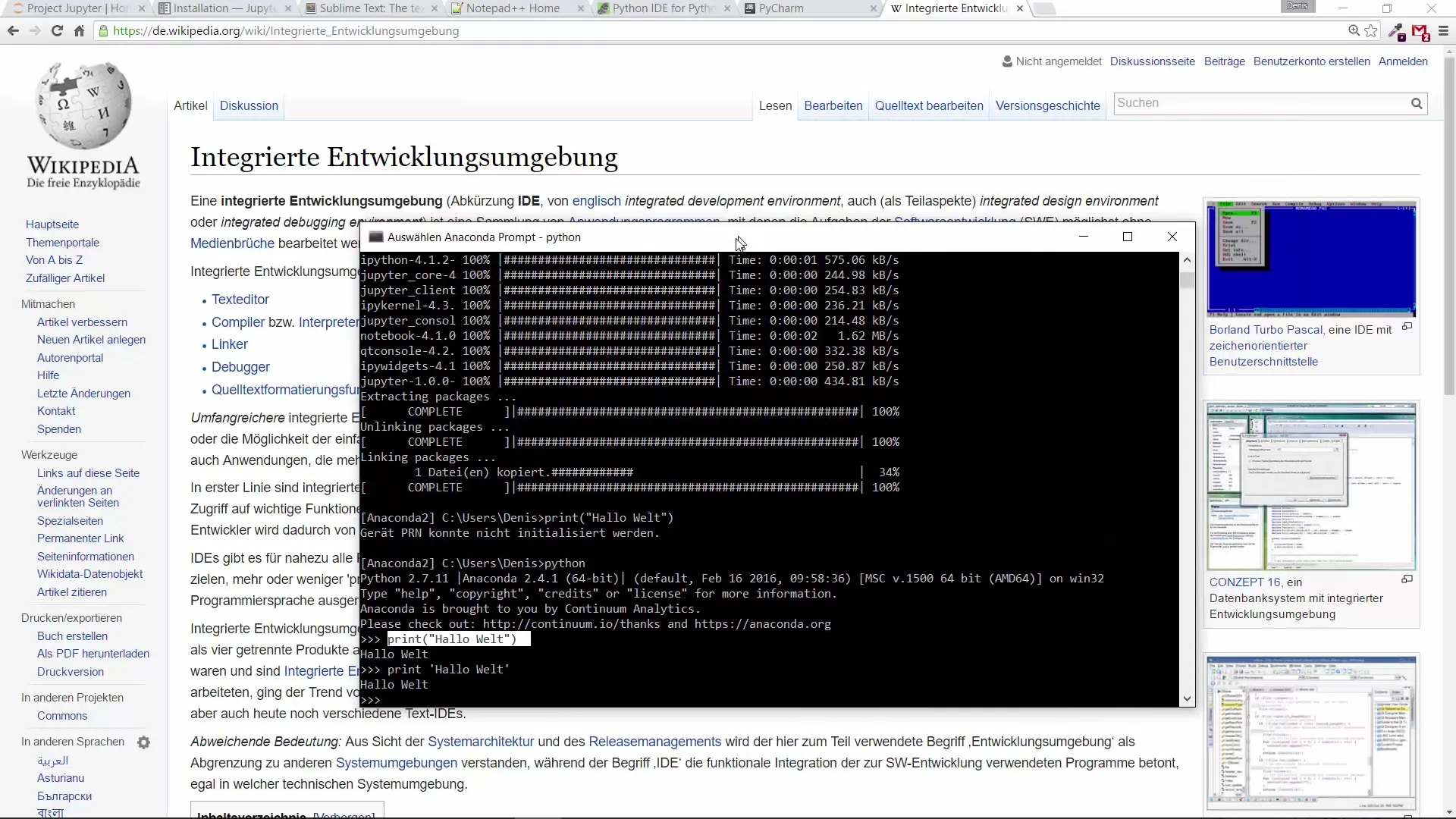Click Anaconda Prompt title bar text
The image size is (1456, 819).
(x=484, y=237)
